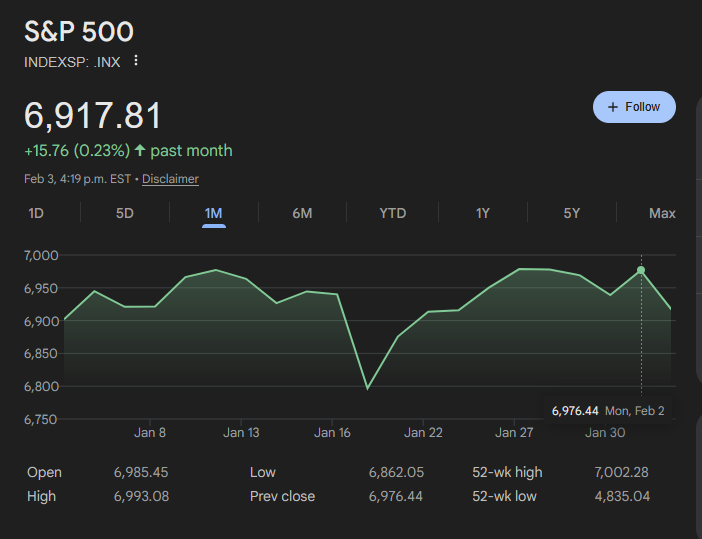Click the 52-wk high value 7,002.28
The image size is (702, 539).
621,472
